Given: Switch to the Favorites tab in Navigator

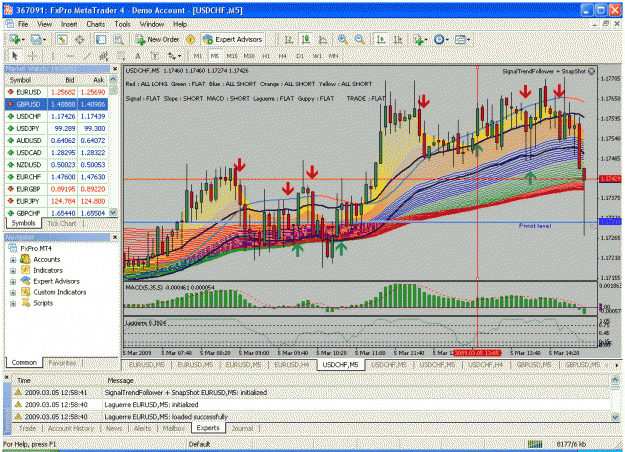Looking at the screenshot, I should pos(62,363).
